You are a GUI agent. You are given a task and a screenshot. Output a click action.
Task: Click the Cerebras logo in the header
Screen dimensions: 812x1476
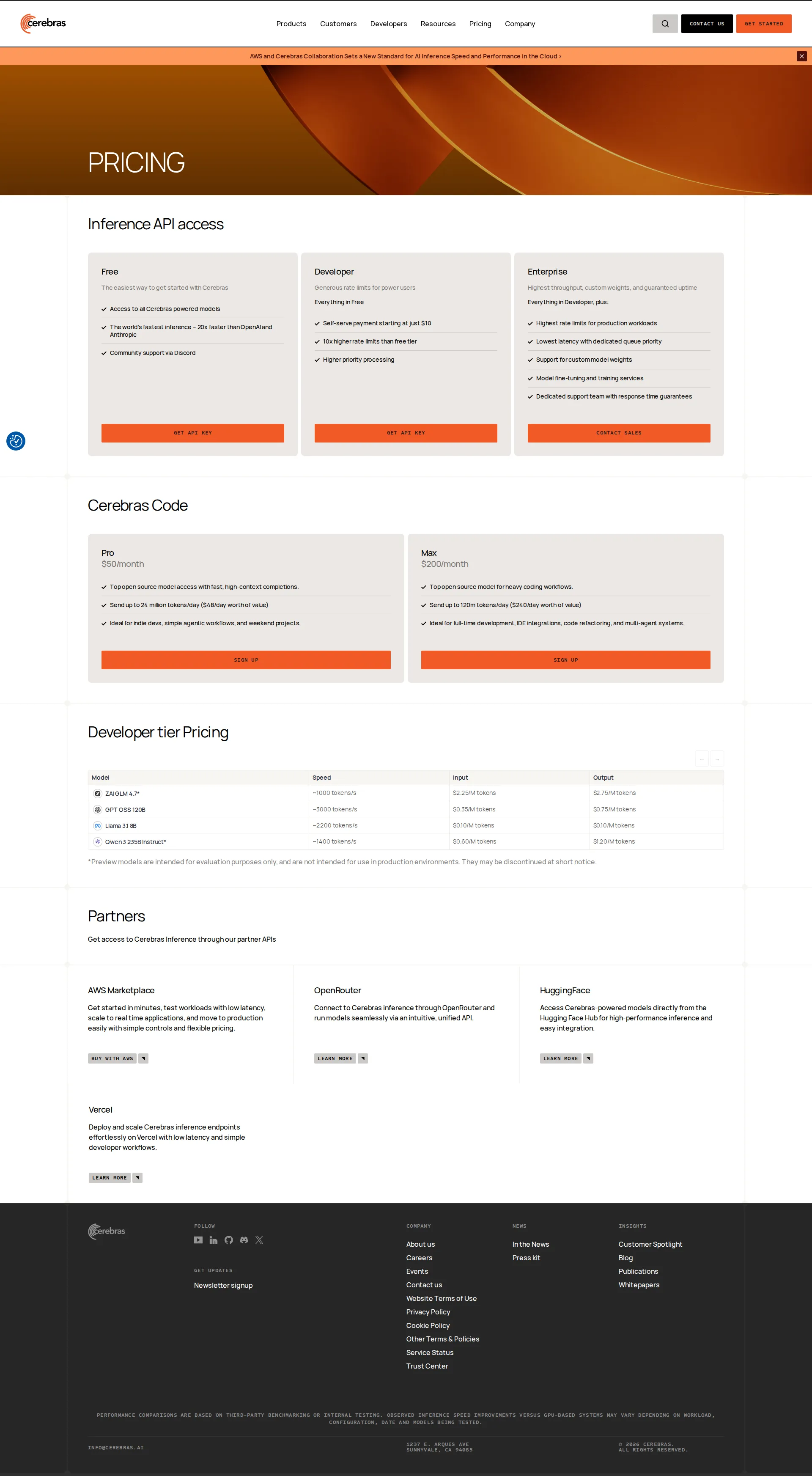pos(43,24)
